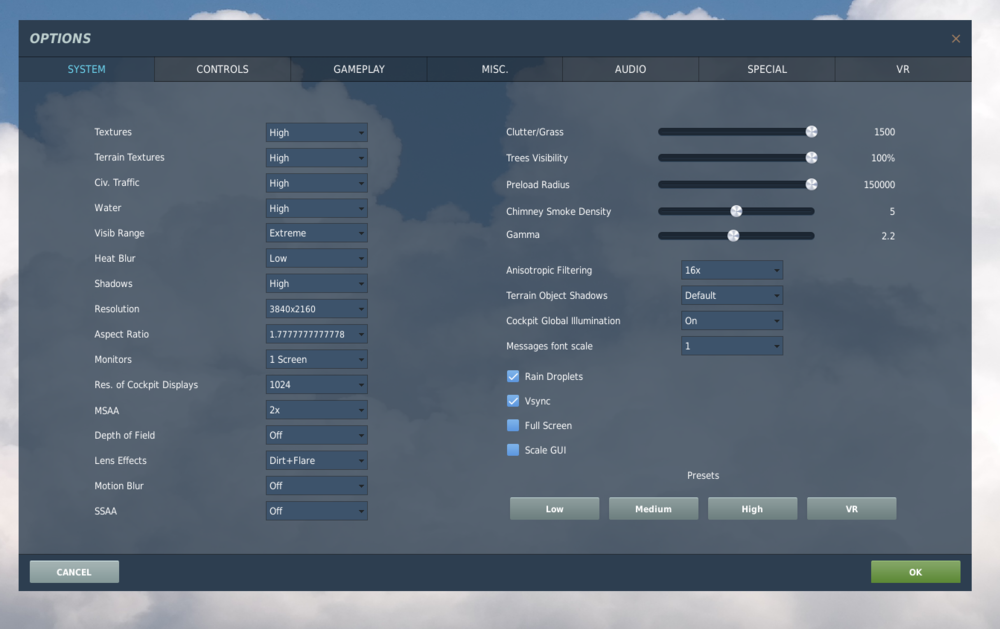Click the Trees Visibility value 100%
The height and width of the screenshot is (629, 1000).
pyautogui.click(x=883, y=158)
